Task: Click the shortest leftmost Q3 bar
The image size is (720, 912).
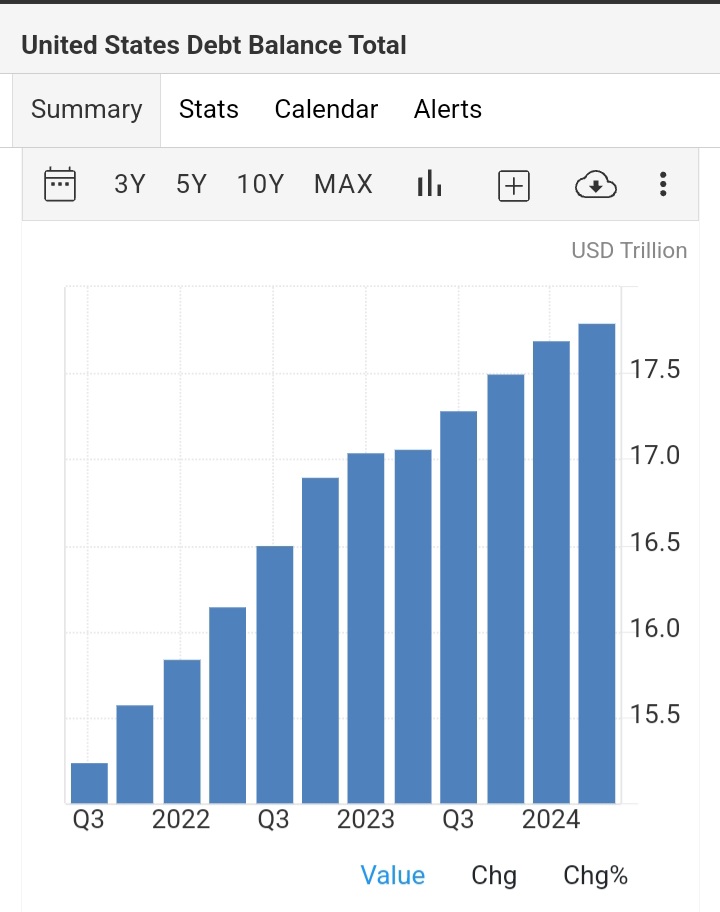Action: click(x=89, y=783)
